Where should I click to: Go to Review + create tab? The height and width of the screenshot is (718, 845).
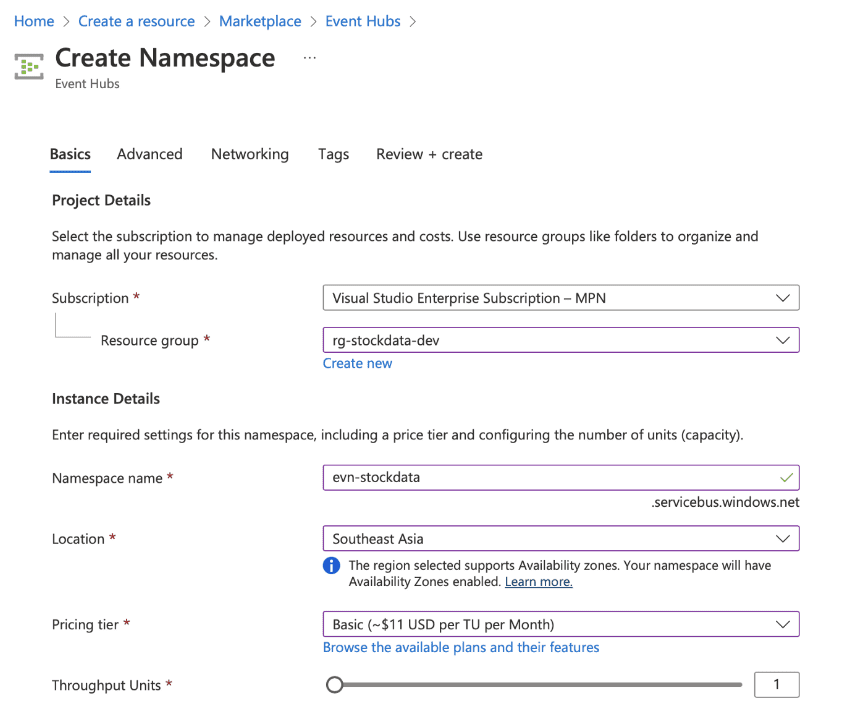[429, 154]
